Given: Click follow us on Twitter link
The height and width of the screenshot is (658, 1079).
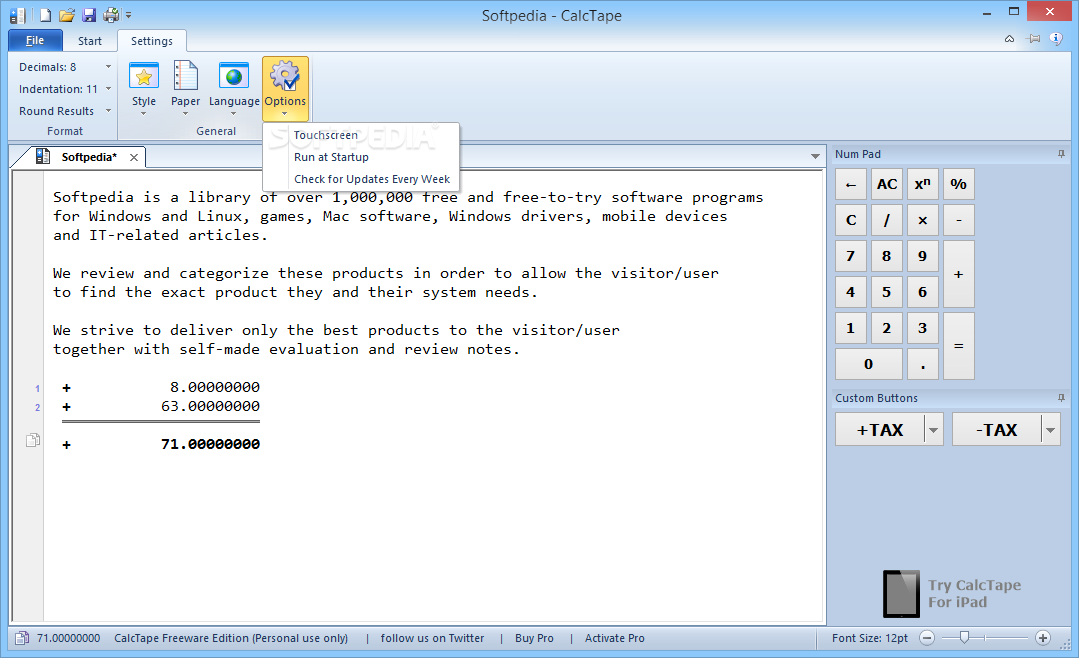Looking at the screenshot, I should tap(432, 638).
